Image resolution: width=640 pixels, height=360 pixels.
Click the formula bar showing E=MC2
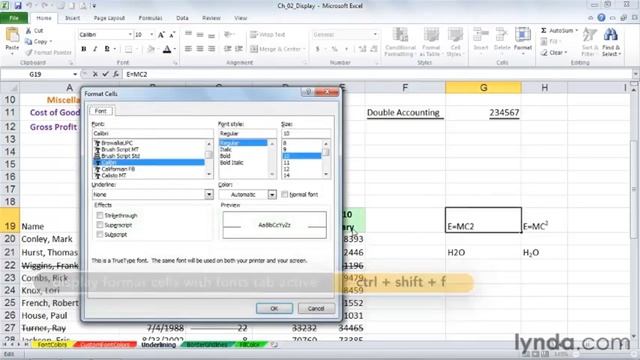coord(378,74)
